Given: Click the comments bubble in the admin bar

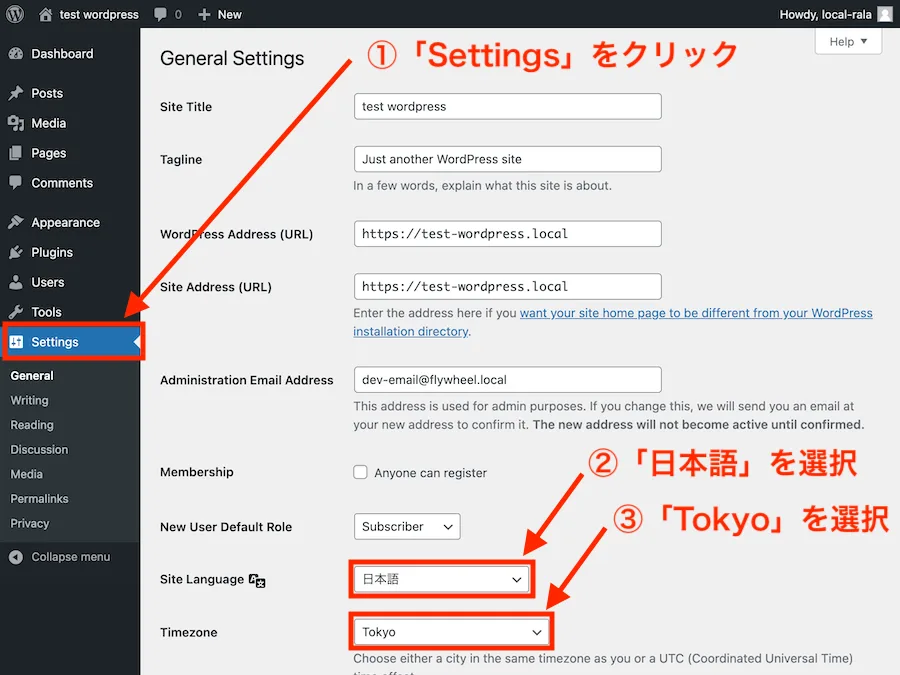Looking at the screenshot, I should (x=160, y=14).
